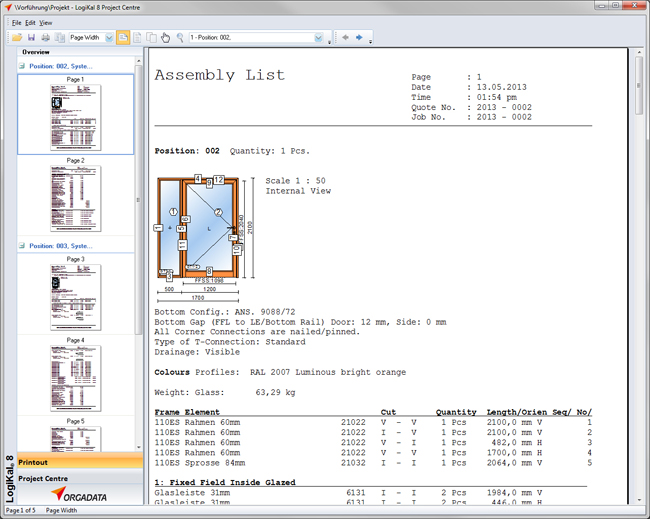Image resolution: width=650 pixels, height=519 pixels.
Task: Open the Edit menu
Action: 30,23
